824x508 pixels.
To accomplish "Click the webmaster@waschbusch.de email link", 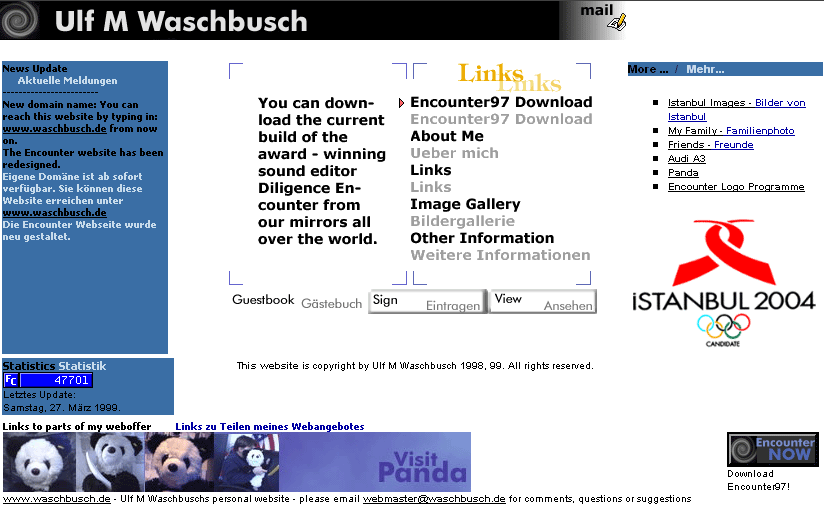I will pyautogui.click(x=433, y=498).
